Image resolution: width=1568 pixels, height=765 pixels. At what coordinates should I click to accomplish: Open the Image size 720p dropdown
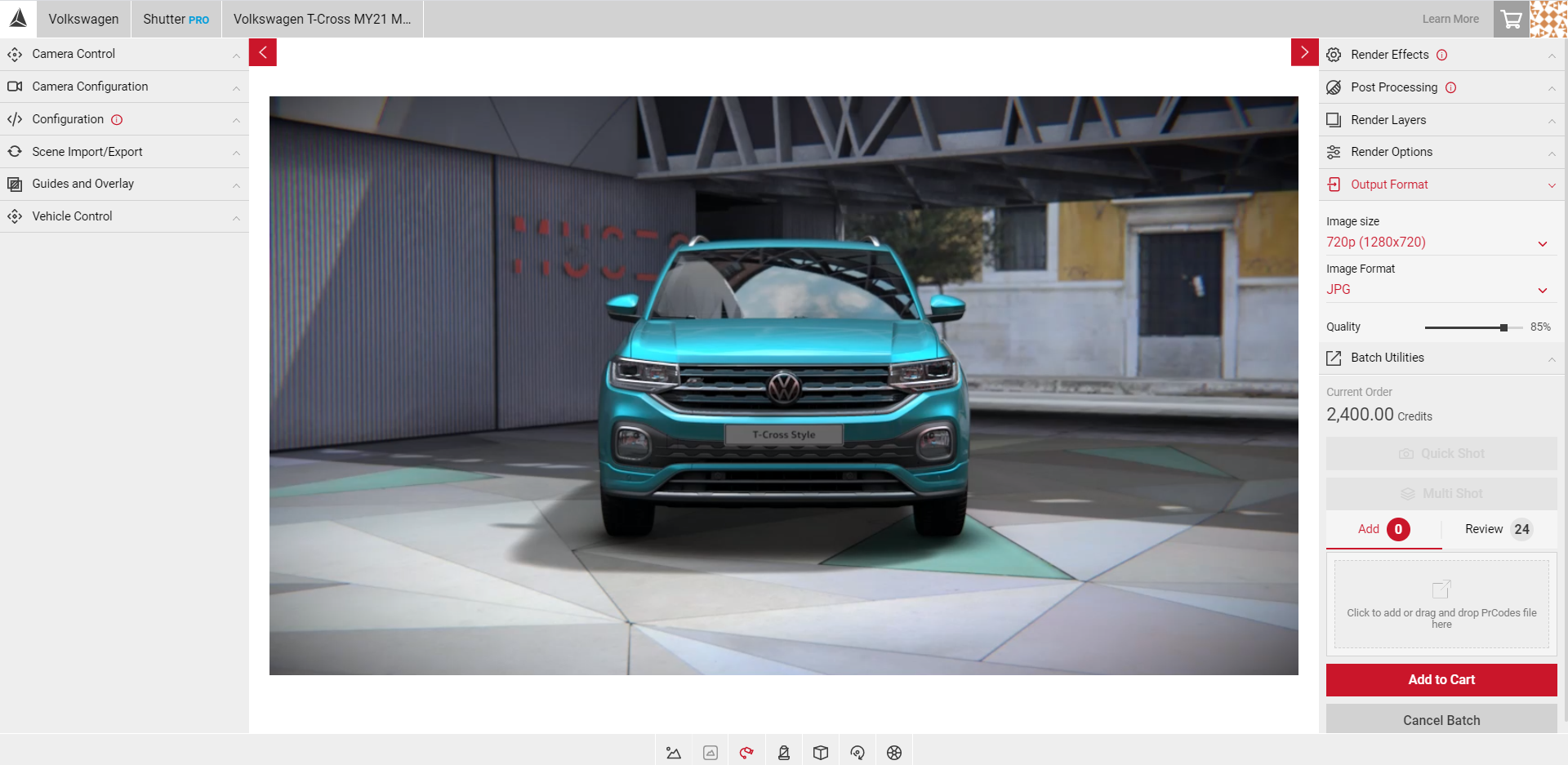click(1441, 242)
